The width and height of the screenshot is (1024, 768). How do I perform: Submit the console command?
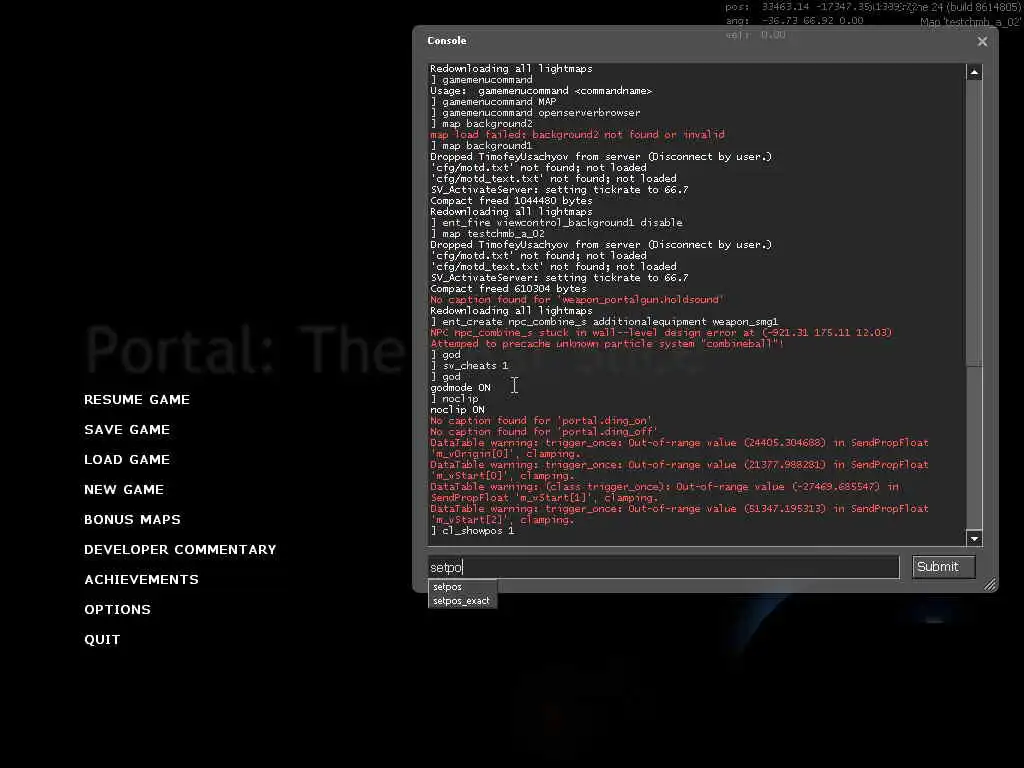pyautogui.click(x=943, y=567)
